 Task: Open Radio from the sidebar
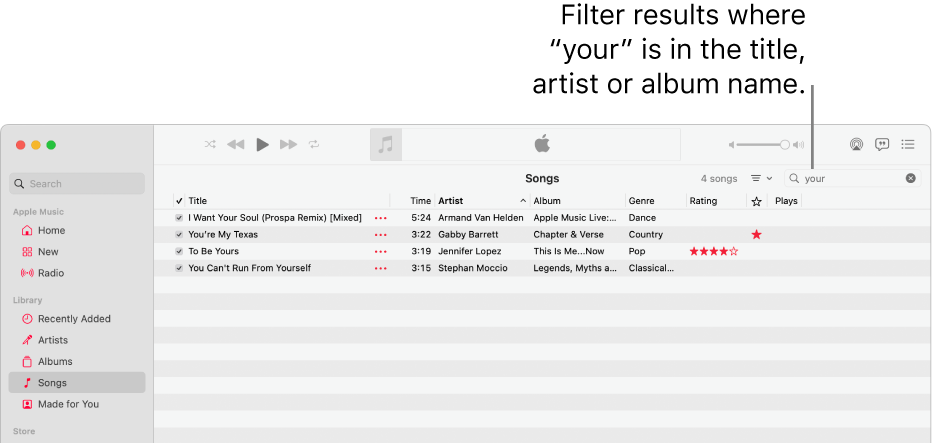click(x=51, y=273)
